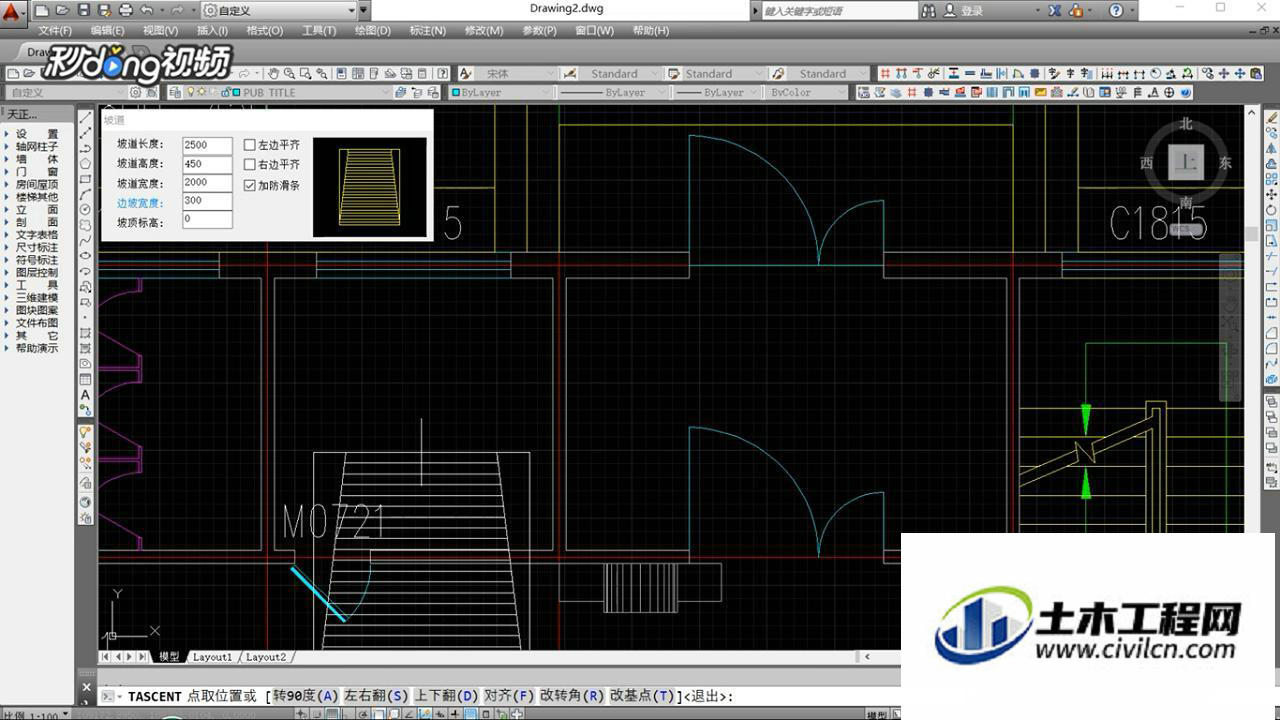Expand the 楼梯其他 menu in 天正 panel
Image resolution: width=1280 pixels, height=720 pixels.
[x=37, y=197]
